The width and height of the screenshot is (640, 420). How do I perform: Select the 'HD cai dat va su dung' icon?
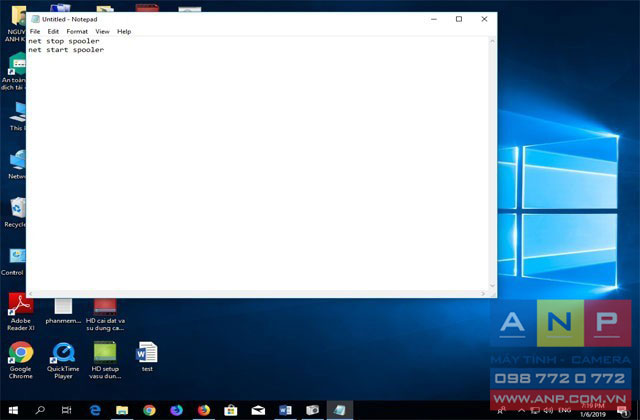[105, 314]
